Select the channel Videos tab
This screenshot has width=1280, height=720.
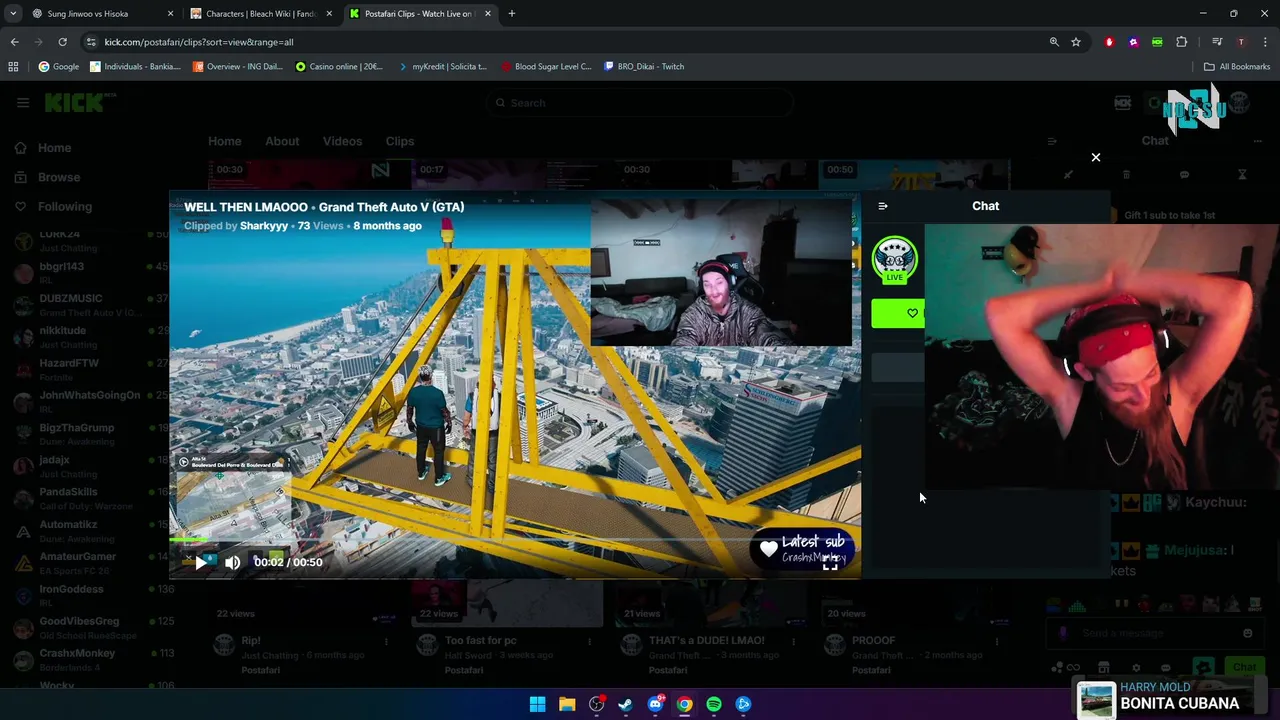342,141
